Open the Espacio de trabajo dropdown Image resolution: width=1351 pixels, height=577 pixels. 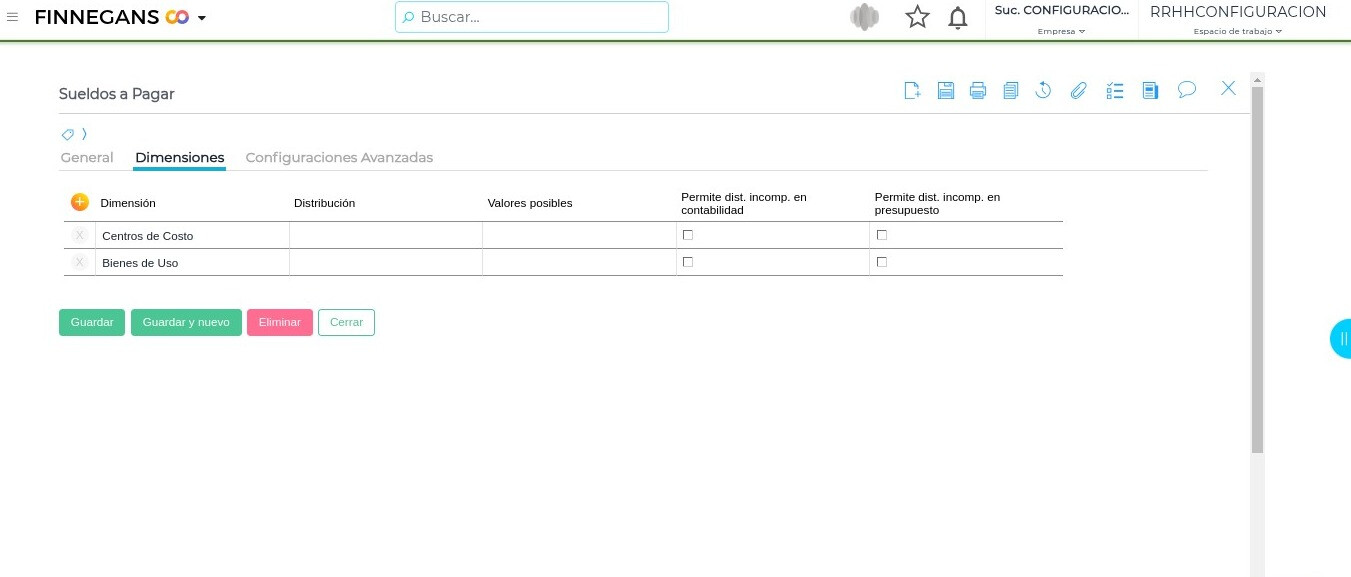[x=1237, y=31]
